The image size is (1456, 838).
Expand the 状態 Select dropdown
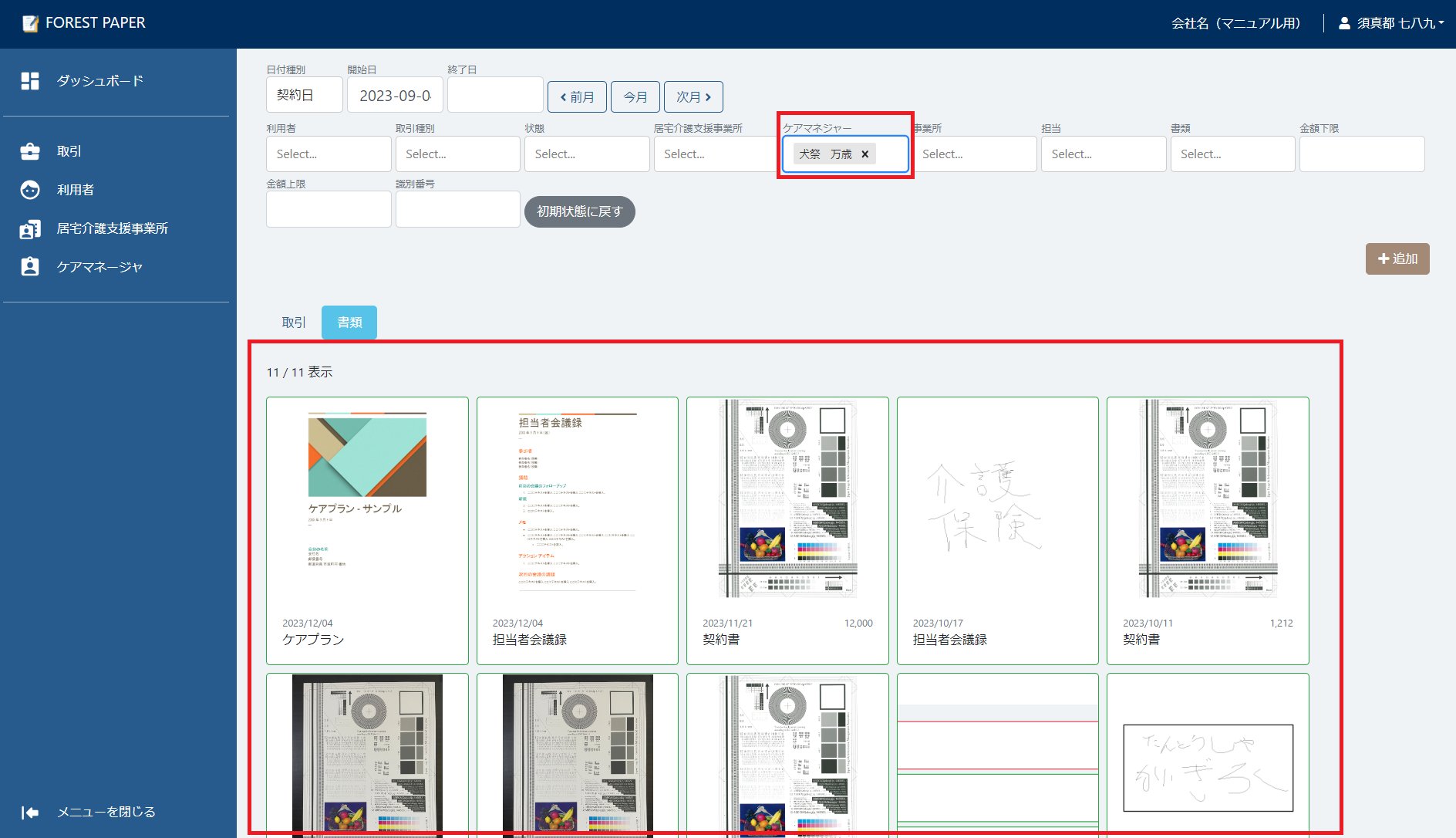(587, 154)
